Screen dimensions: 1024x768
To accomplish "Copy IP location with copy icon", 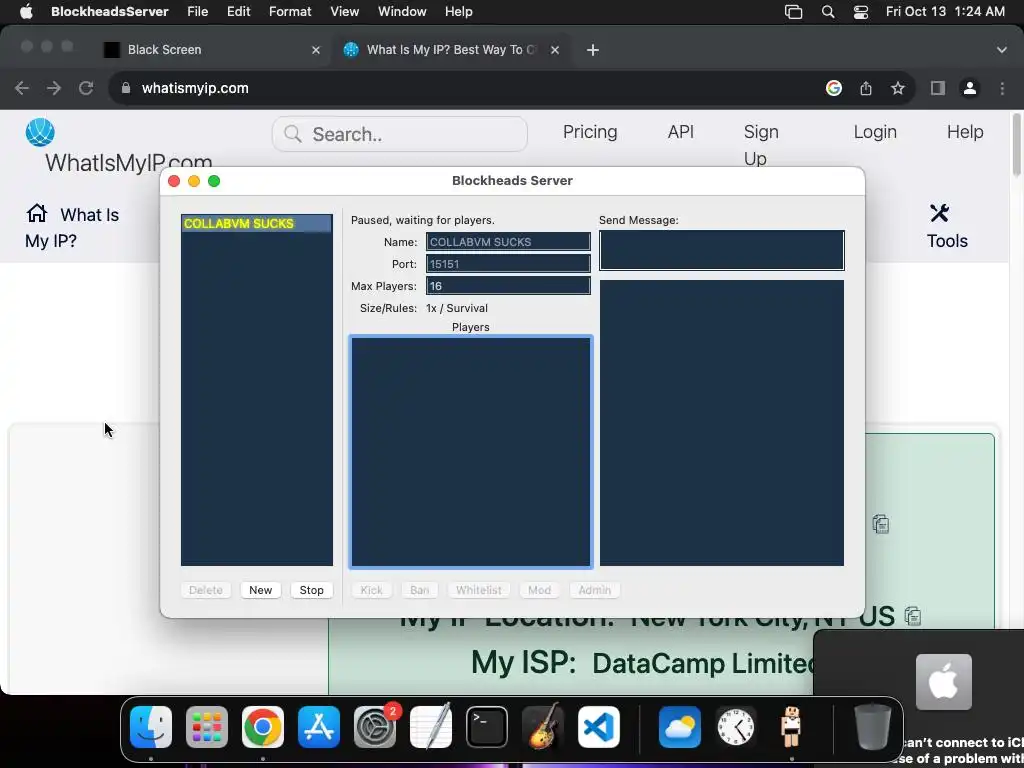I will coord(912,616).
